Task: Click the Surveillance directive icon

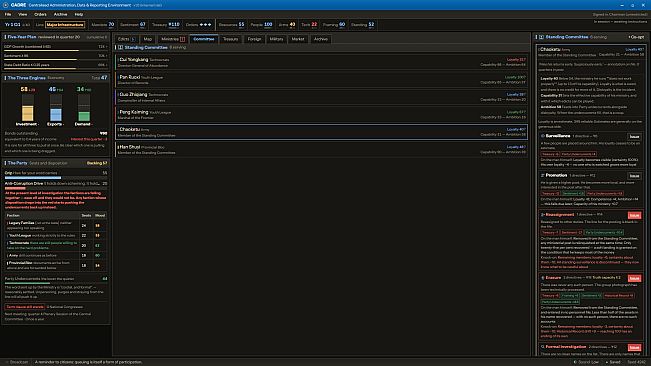Action: [543, 136]
